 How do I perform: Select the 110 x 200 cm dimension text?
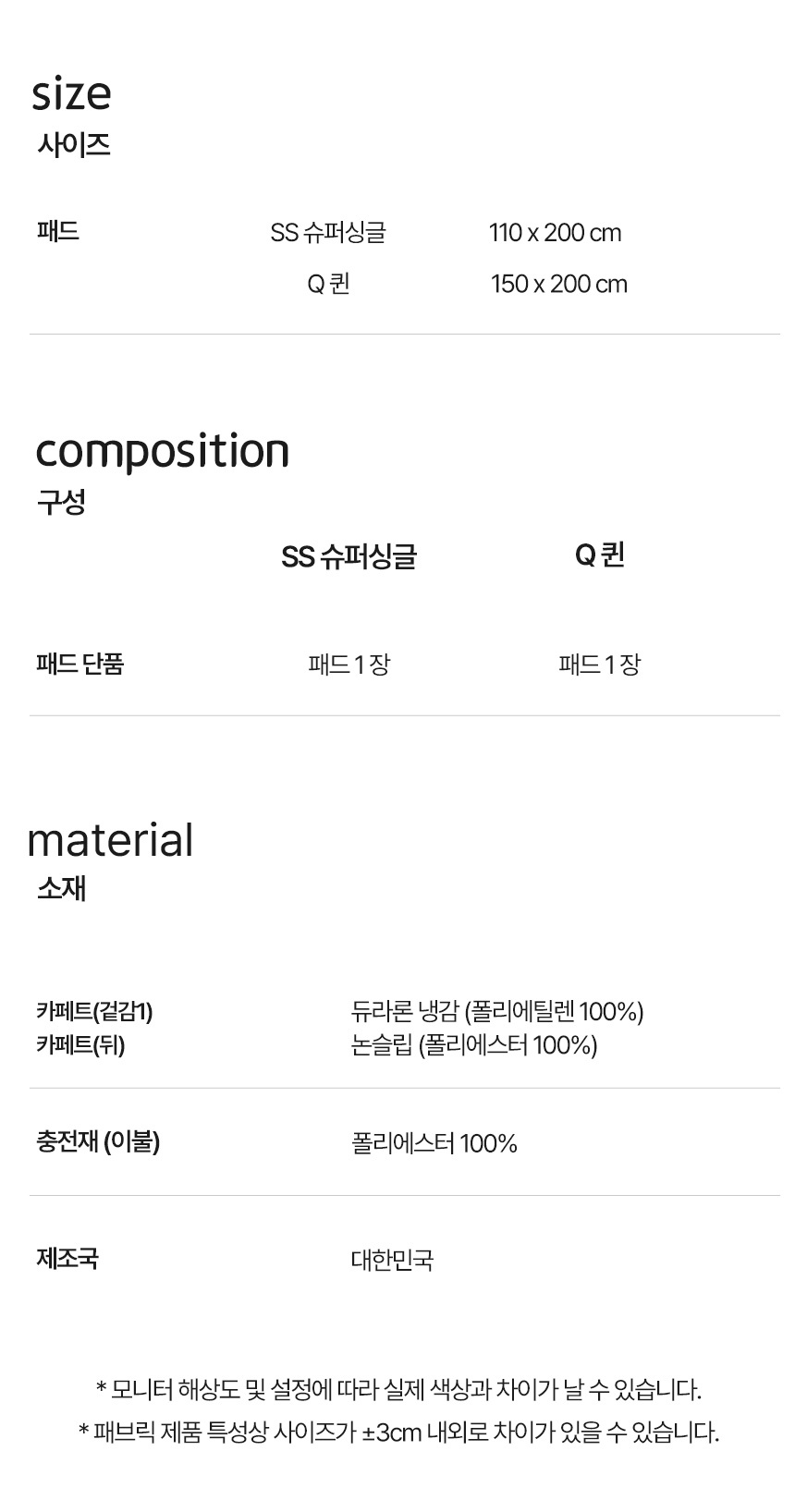pos(555,233)
